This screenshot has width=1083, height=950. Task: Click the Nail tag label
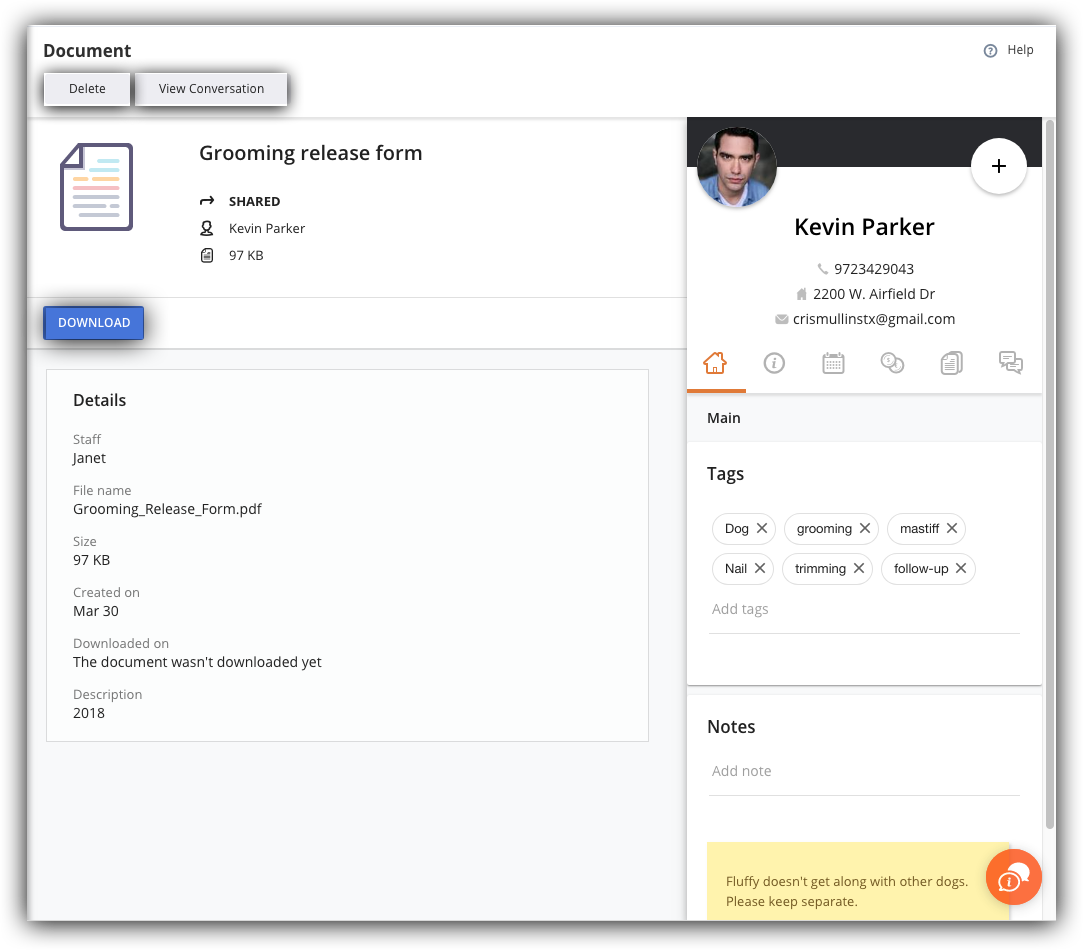point(736,569)
